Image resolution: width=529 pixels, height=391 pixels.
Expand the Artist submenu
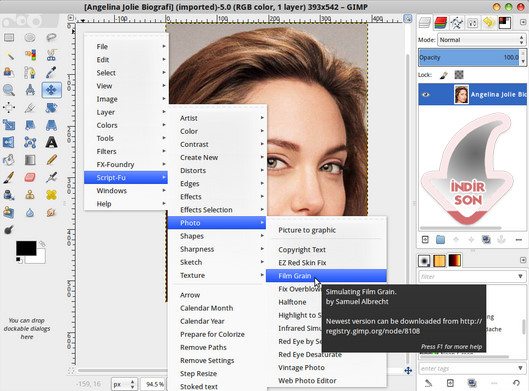point(217,118)
